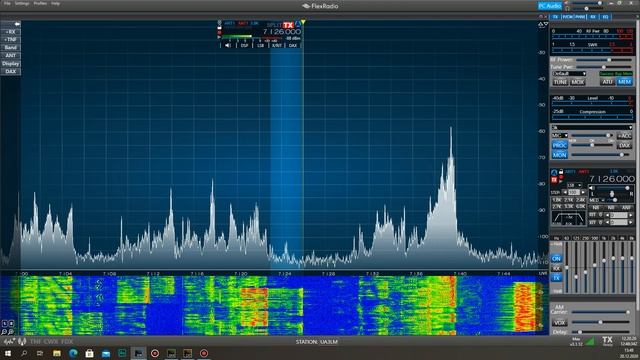Expand the Display settings menu
The height and width of the screenshot is (360, 640).
11,64
